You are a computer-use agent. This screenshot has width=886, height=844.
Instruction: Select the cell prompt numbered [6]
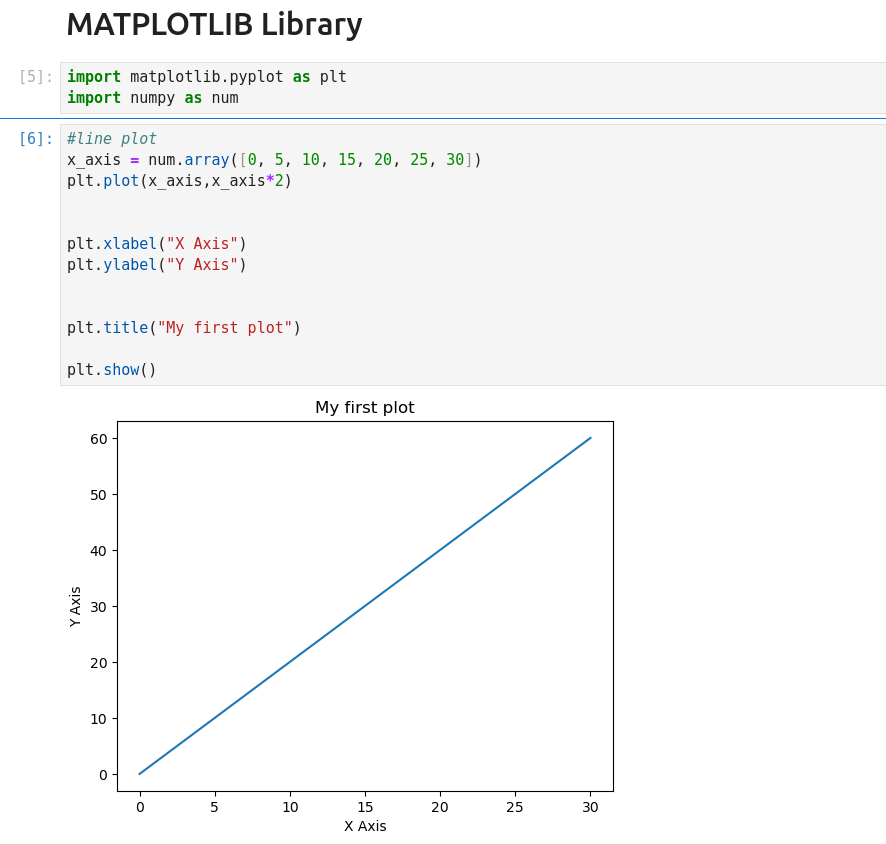(x=36, y=139)
